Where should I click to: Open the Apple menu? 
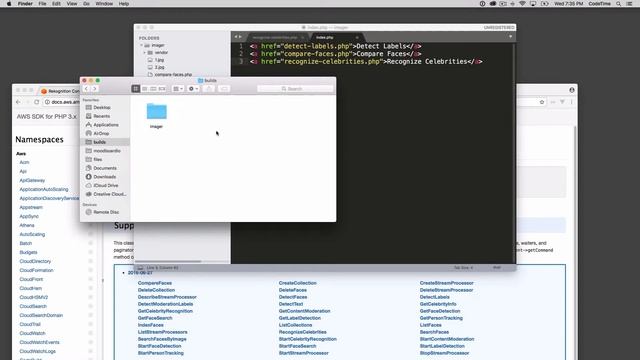[9, 4]
